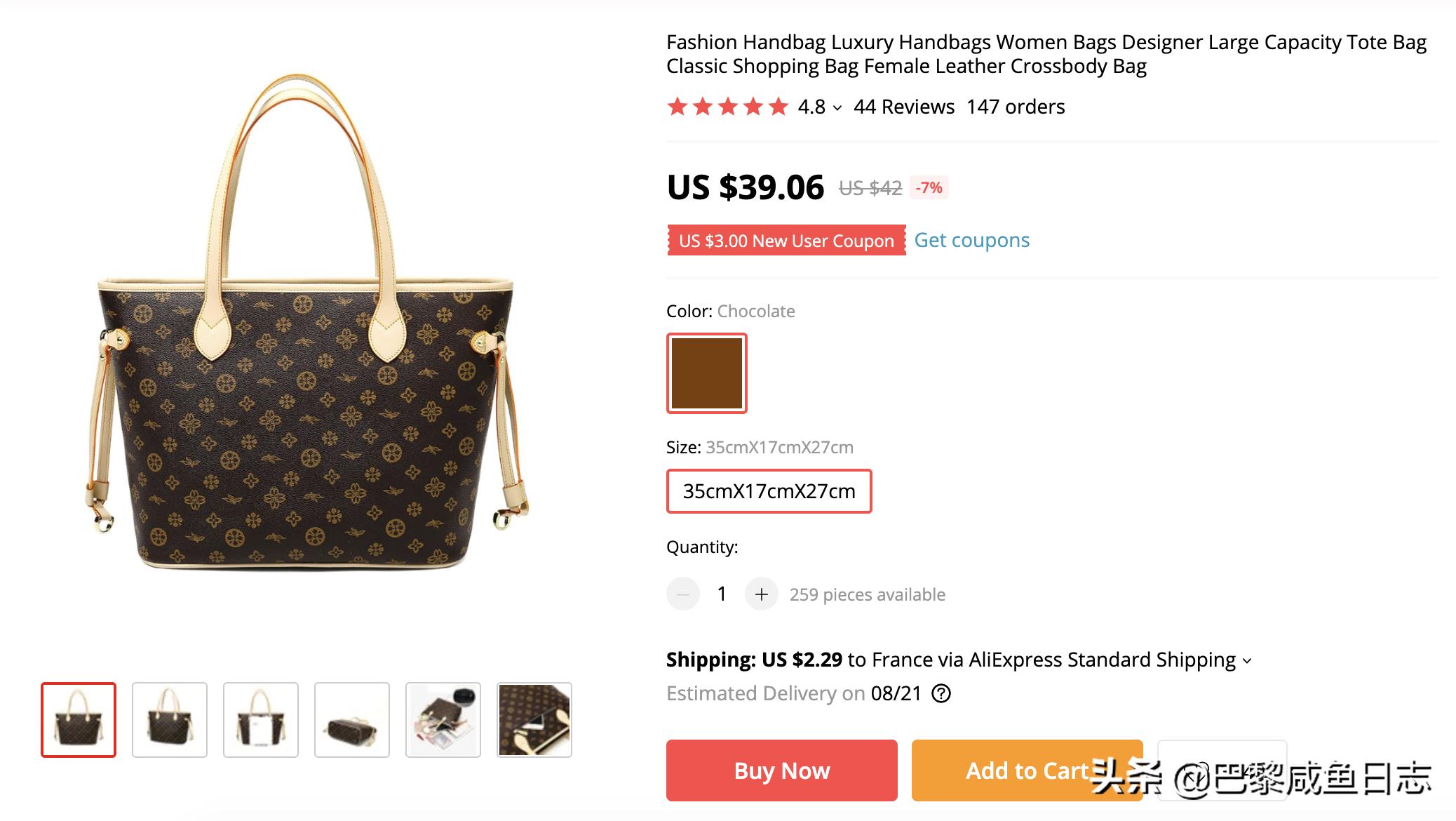Open the 44 Reviews link

[903, 107]
